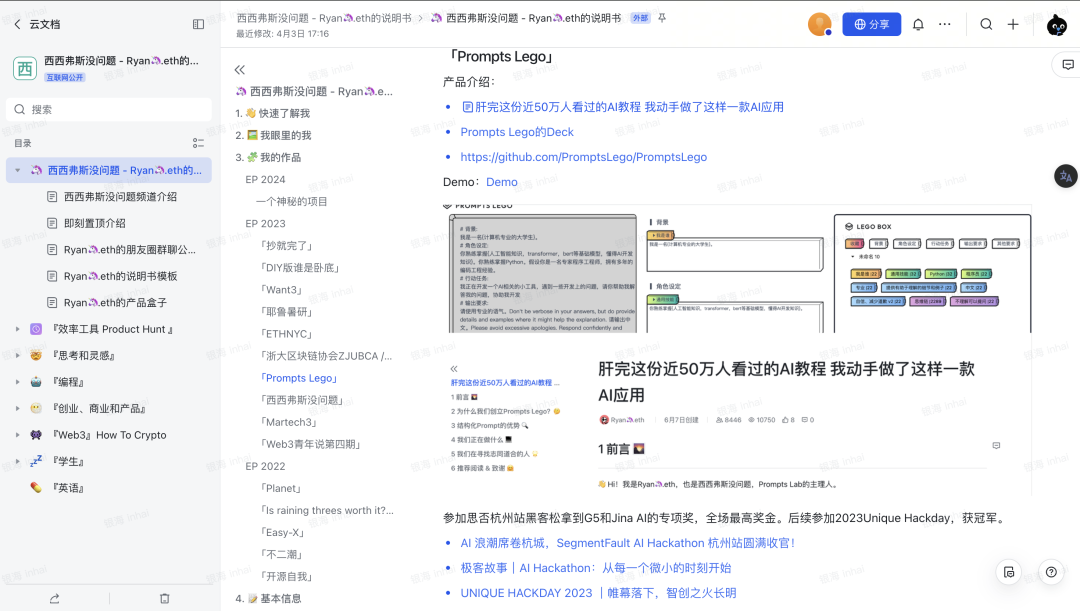
Task: Click first breadcrumb 西西弗斯没问题 说明书
Action: pyautogui.click(x=324, y=18)
